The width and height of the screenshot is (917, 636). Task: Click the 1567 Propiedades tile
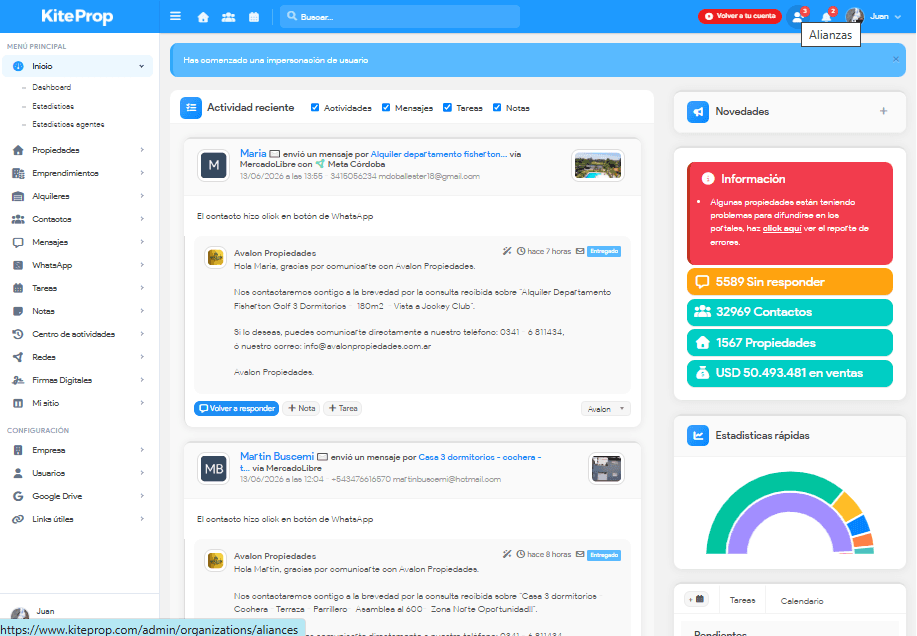click(790, 343)
